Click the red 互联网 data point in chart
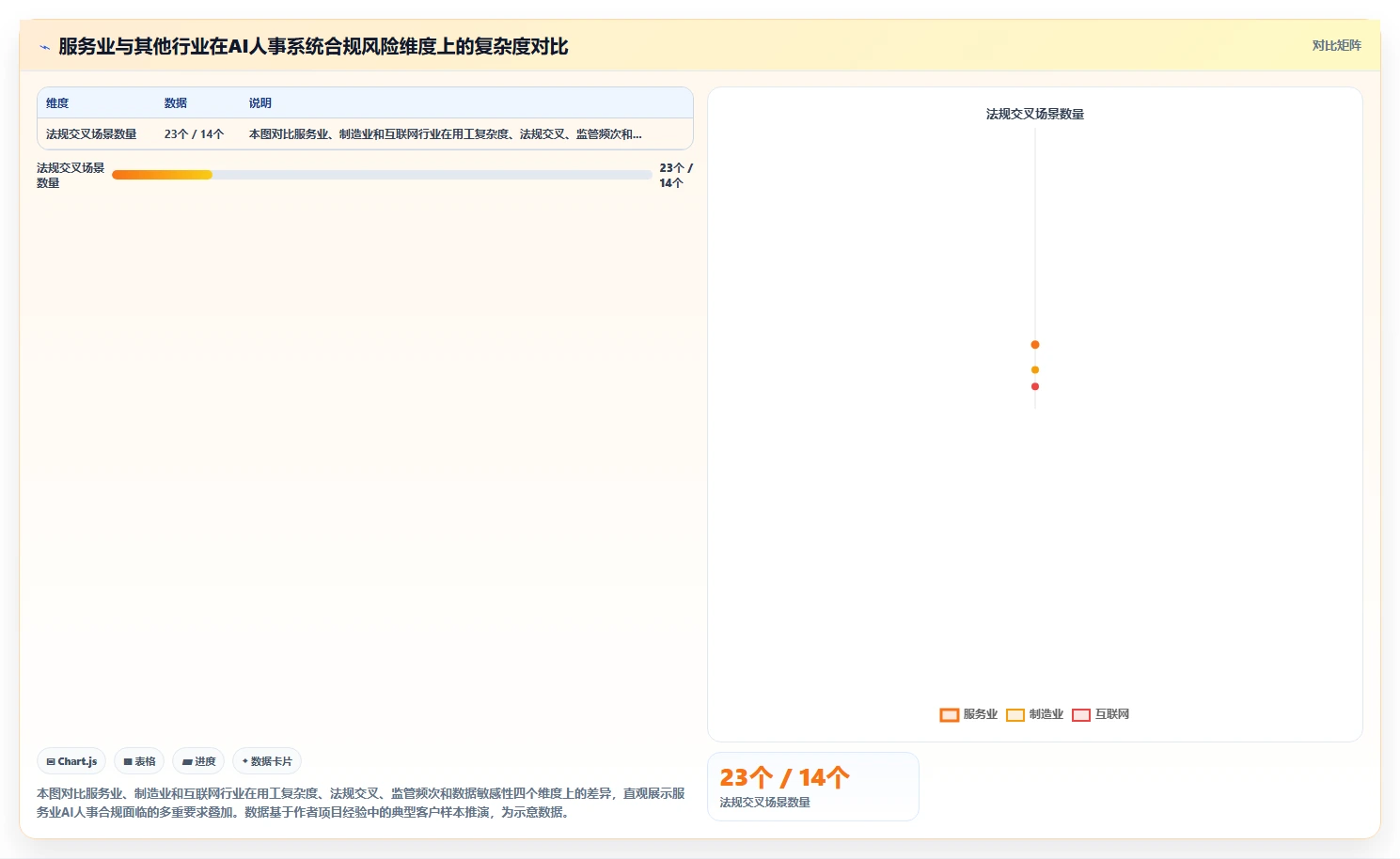The width and height of the screenshot is (1400, 859). pos(1035,386)
